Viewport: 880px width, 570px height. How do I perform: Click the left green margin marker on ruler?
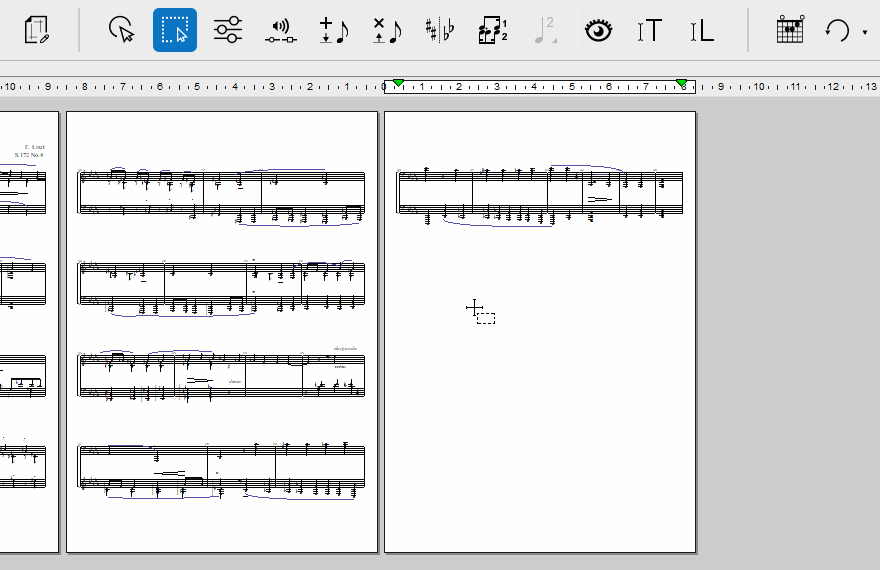click(398, 83)
